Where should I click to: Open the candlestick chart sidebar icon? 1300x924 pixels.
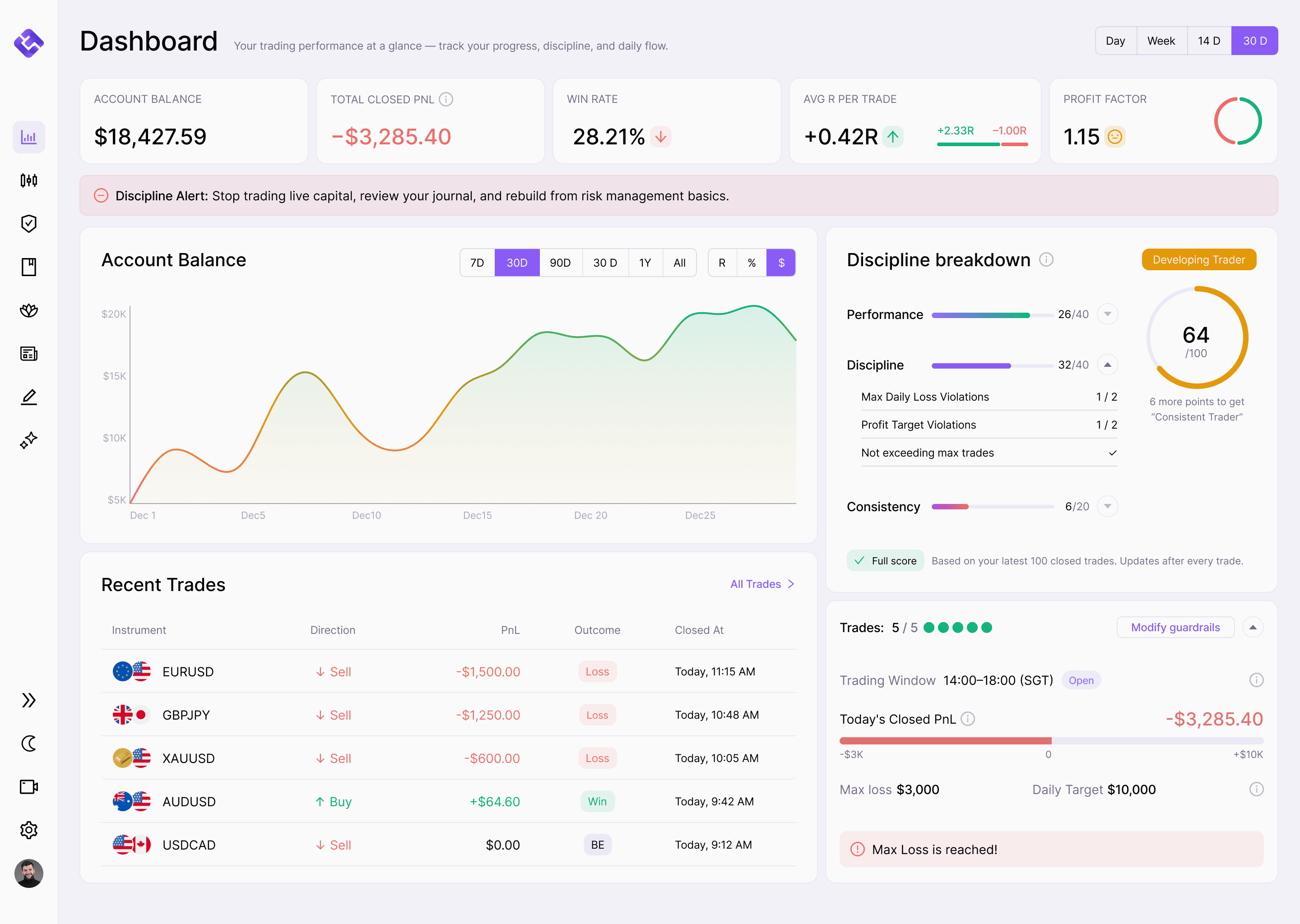28,180
